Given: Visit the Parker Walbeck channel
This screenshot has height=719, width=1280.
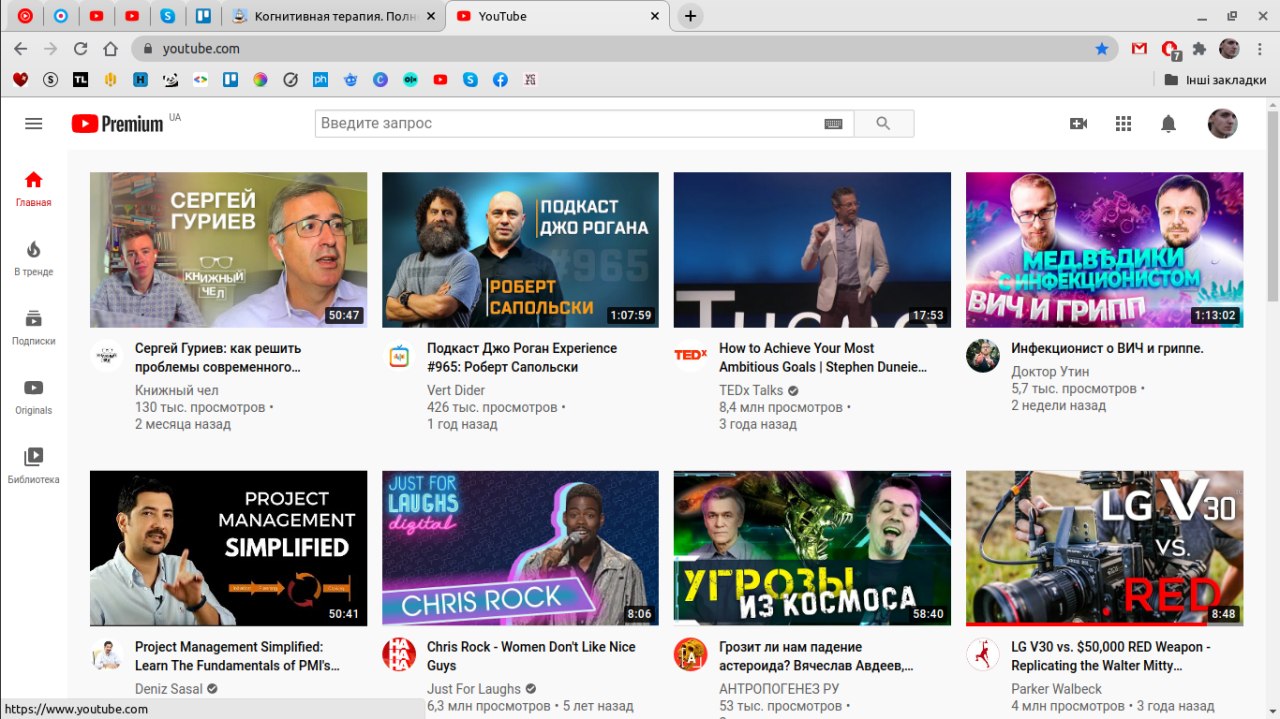Looking at the screenshot, I should coord(1056,689).
